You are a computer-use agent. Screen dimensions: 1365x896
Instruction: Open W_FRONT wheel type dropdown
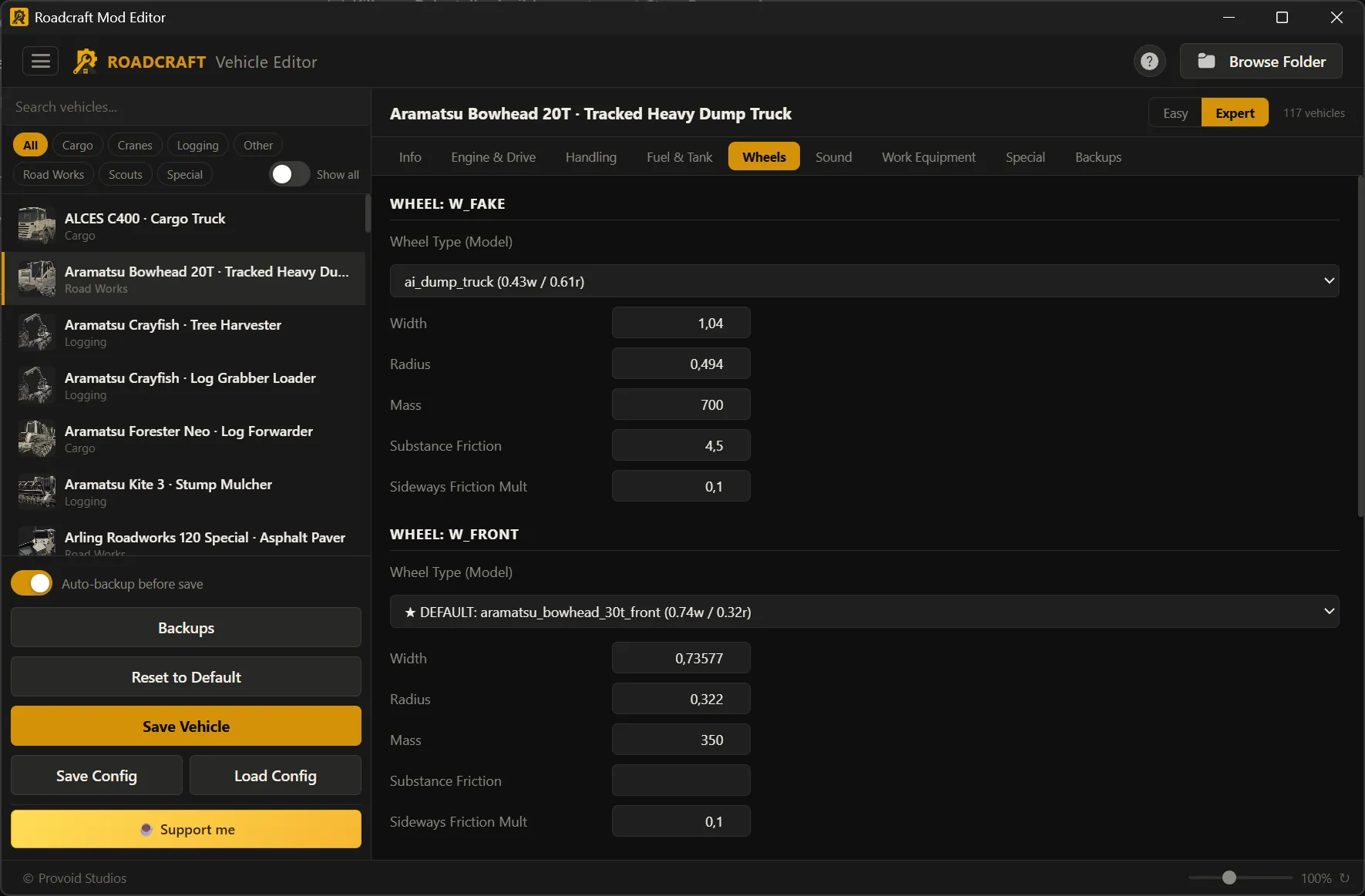pos(864,612)
